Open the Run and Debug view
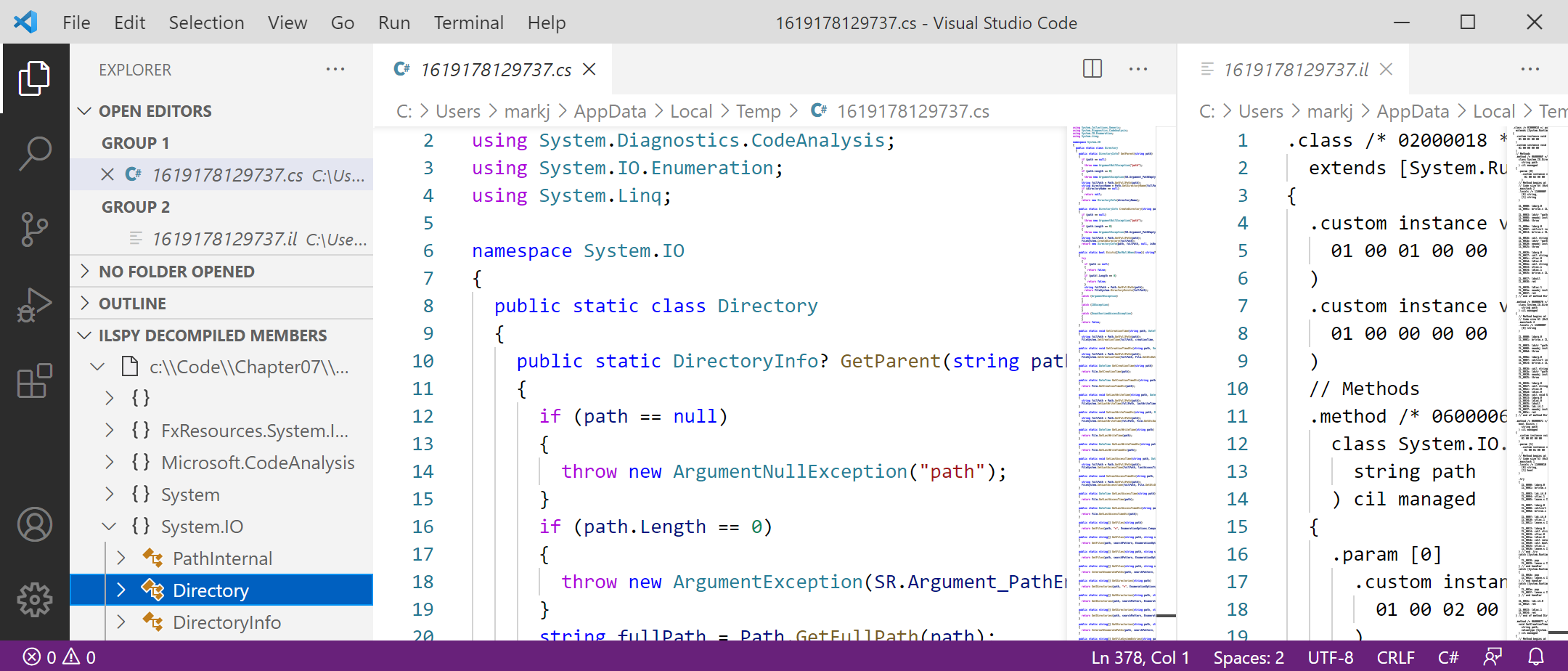This screenshot has width=1568, height=671. [x=34, y=305]
